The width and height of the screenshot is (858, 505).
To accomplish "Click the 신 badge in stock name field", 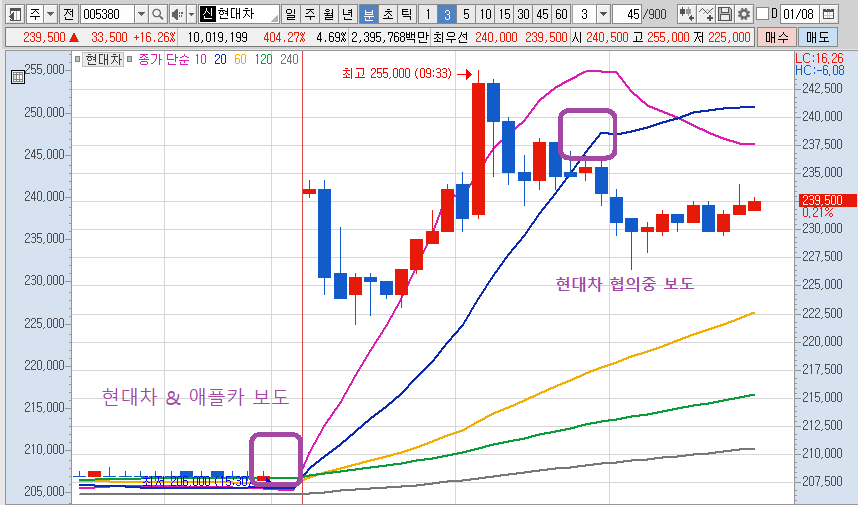I will click(207, 14).
